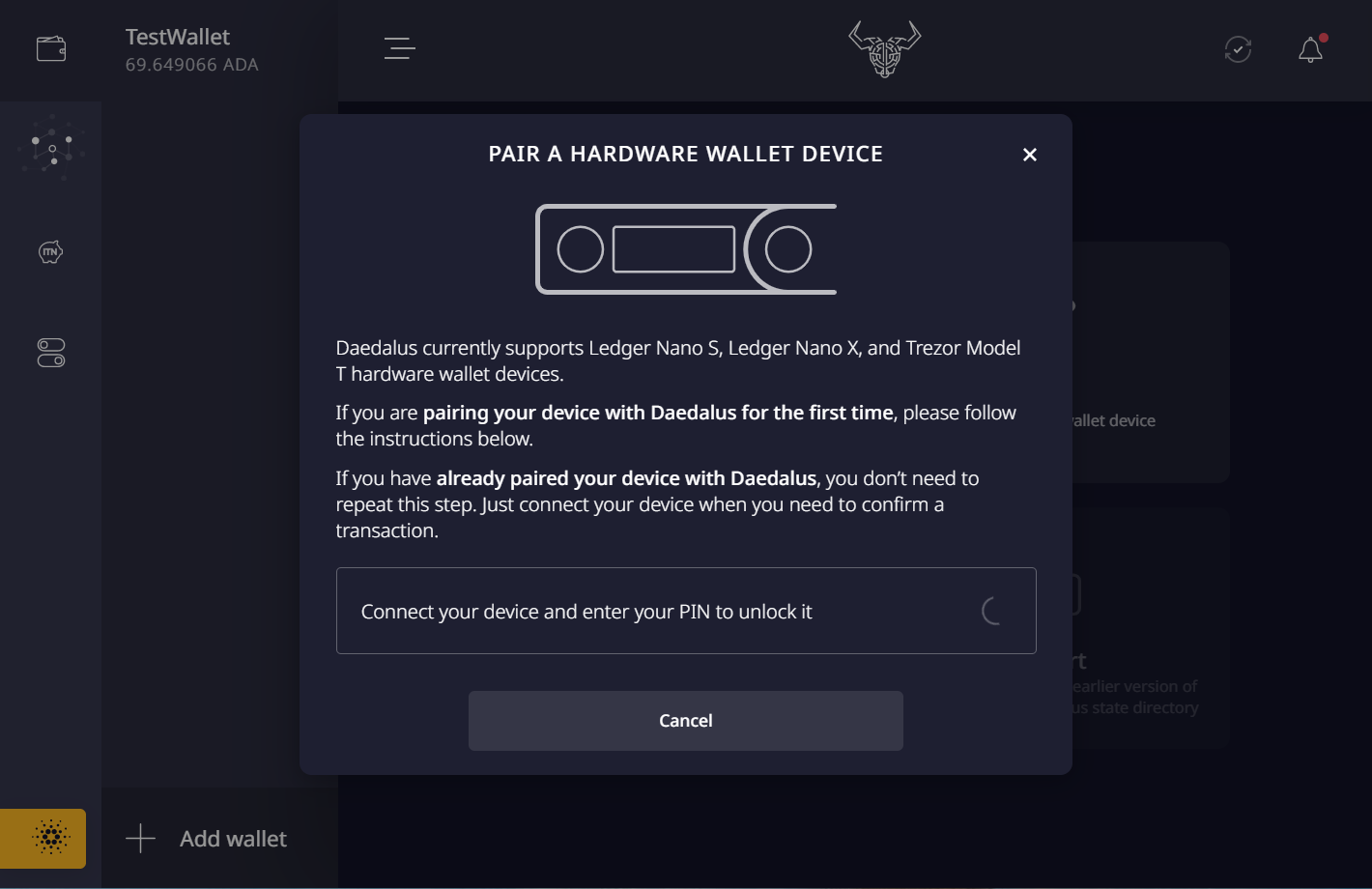Screen dimensions: 1372x889
Task: Open the ITN rewards piggy bank icon
Action: coord(50,252)
